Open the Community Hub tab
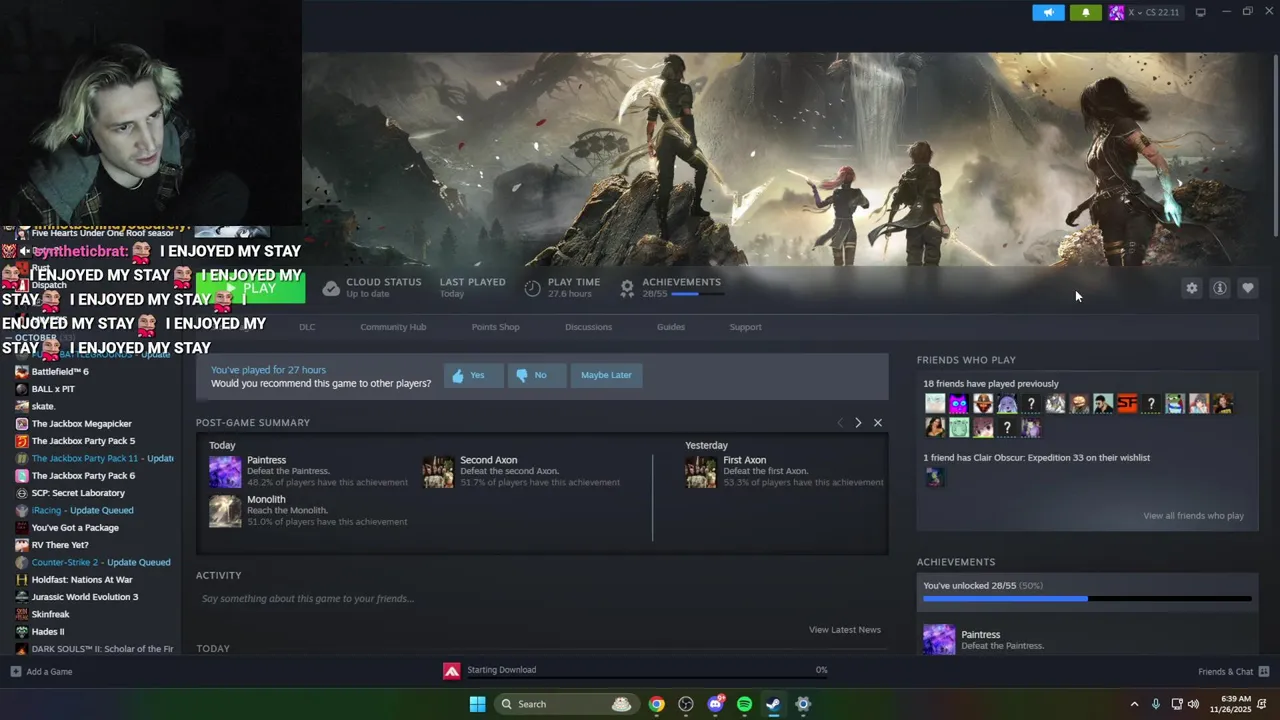The image size is (1280, 720). click(393, 327)
